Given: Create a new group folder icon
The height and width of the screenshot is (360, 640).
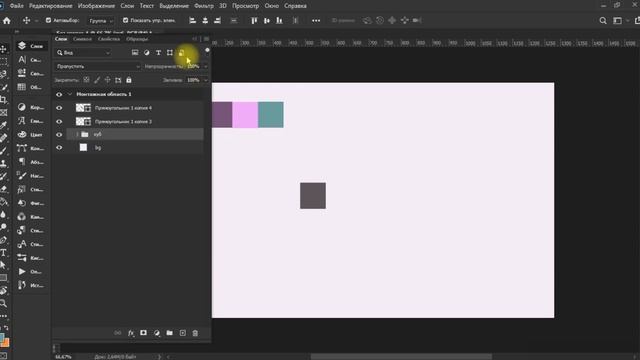Looking at the screenshot, I should [x=169, y=333].
